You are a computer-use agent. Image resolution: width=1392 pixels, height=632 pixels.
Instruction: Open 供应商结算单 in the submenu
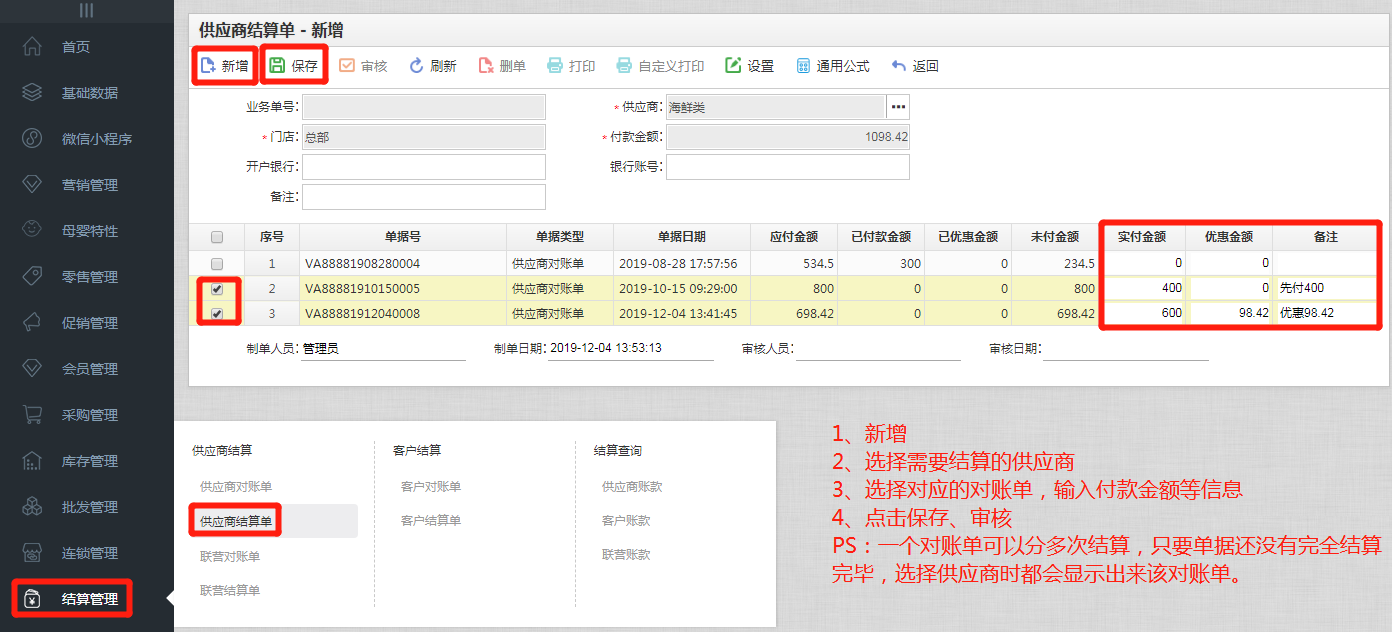click(236, 521)
